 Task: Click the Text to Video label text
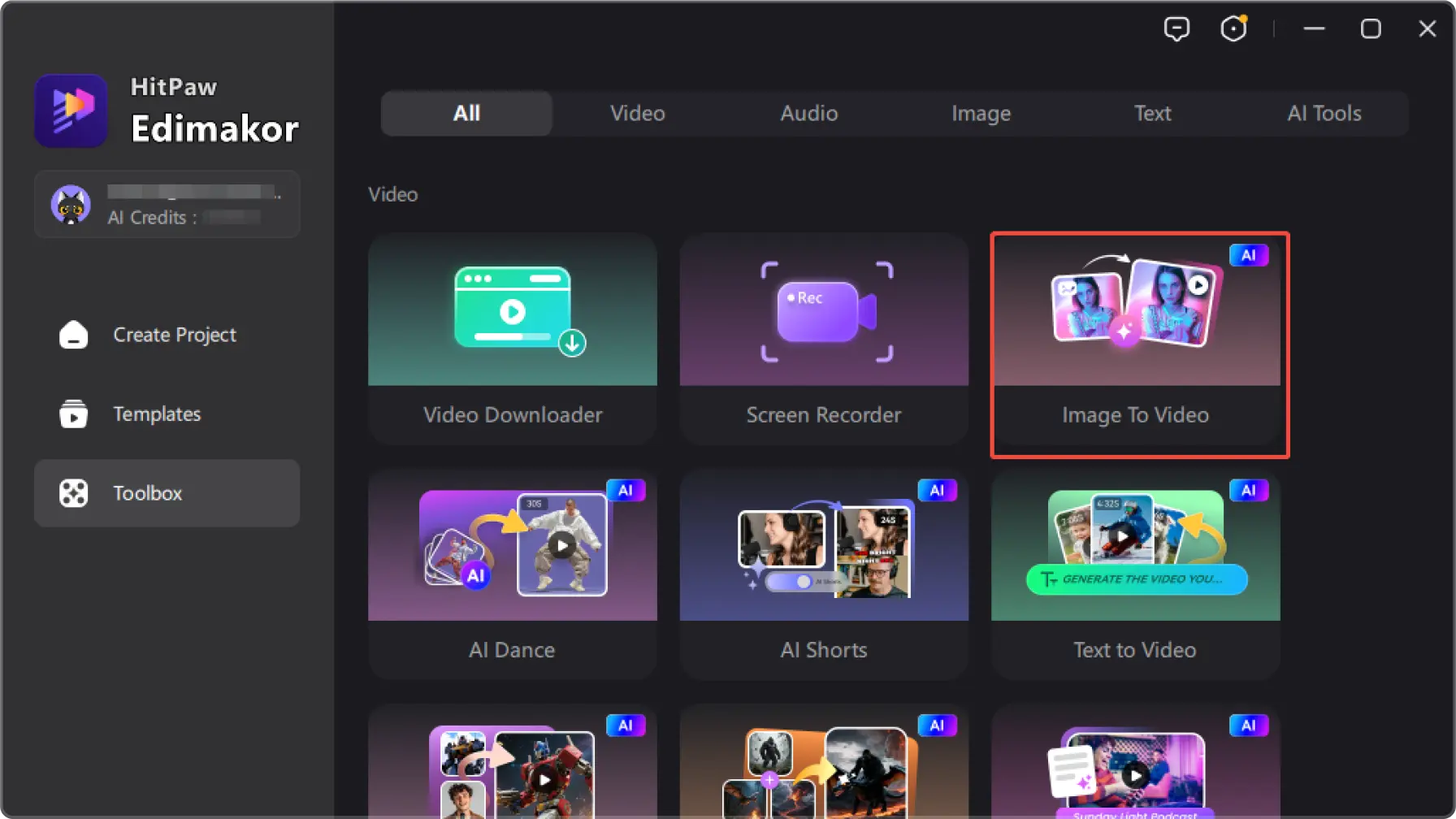coord(1135,650)
